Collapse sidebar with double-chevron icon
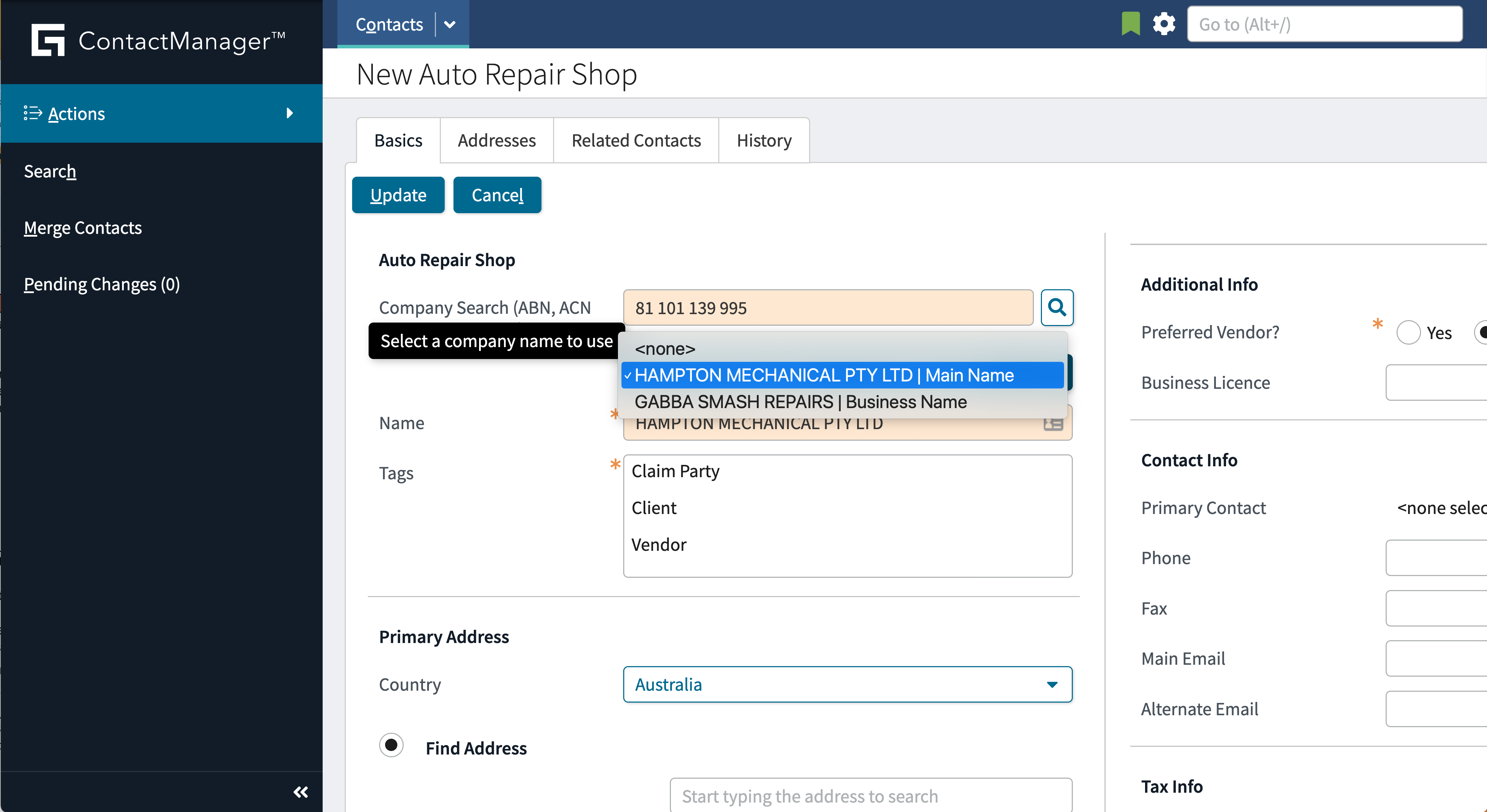This screenshot has width=1487, height=812. click(301, 792)
